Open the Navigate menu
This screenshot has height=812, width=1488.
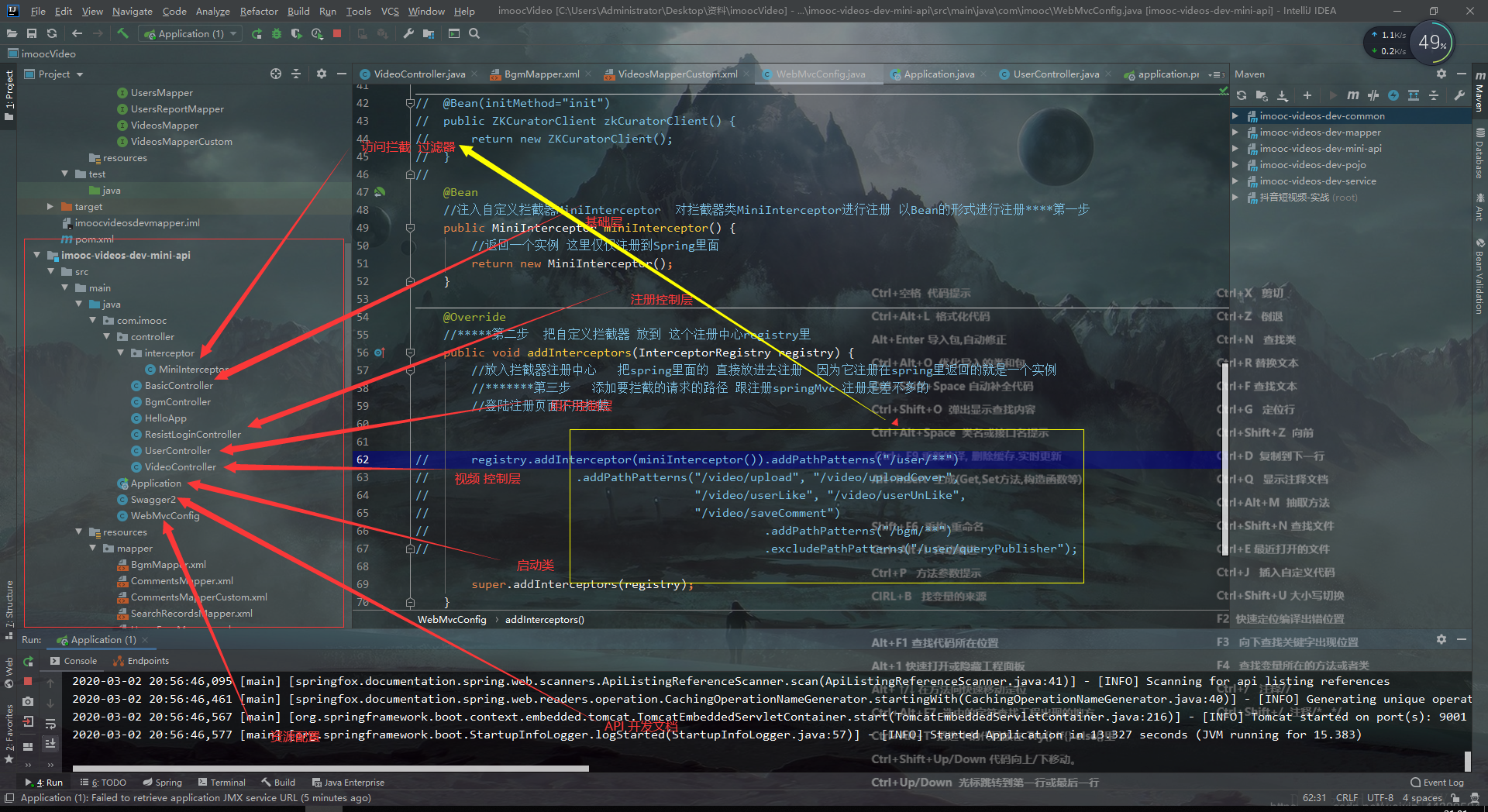click(133, 11)
